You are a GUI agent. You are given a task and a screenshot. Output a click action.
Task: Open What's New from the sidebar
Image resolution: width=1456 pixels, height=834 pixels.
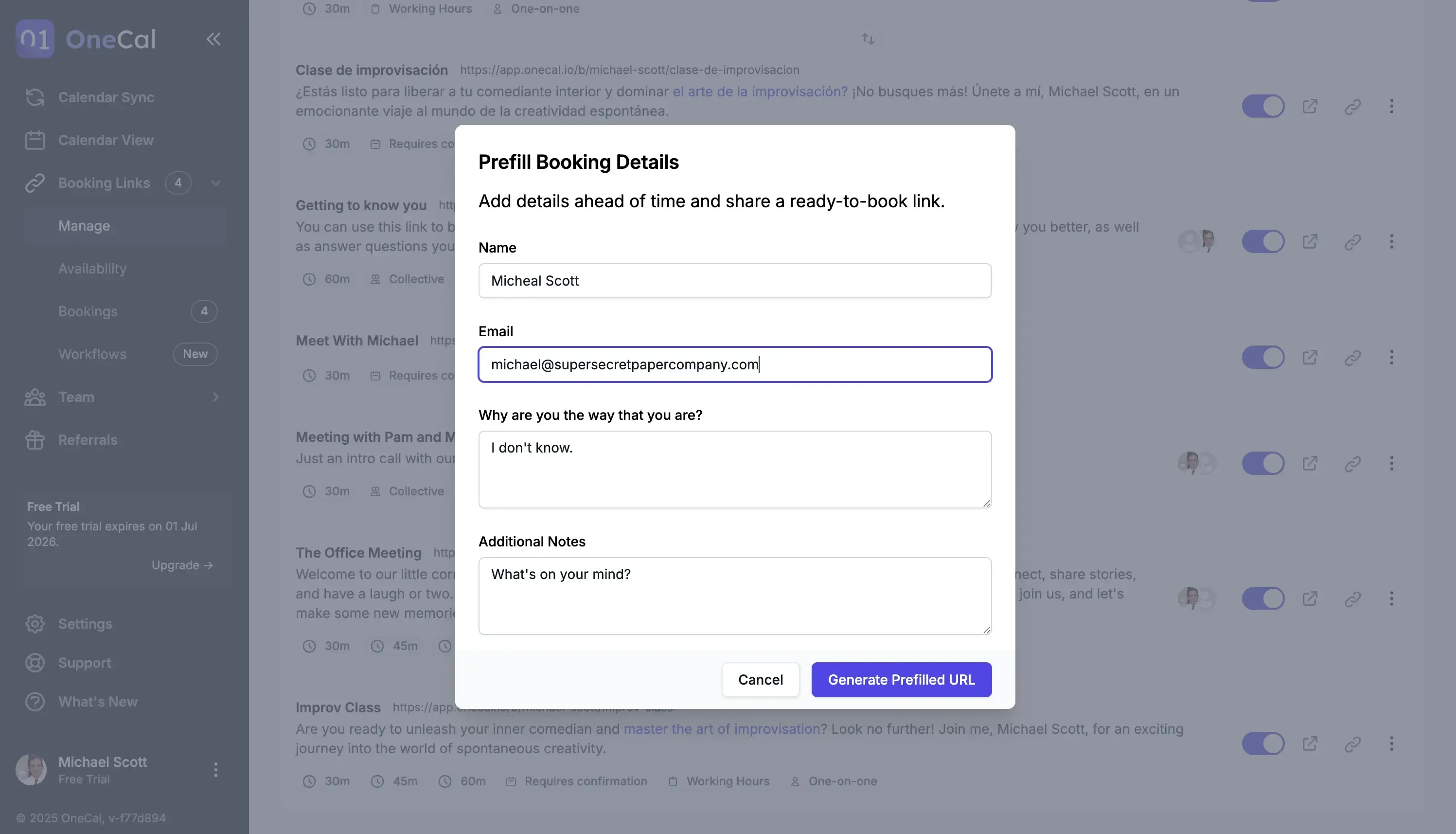[x=97, y=701]
